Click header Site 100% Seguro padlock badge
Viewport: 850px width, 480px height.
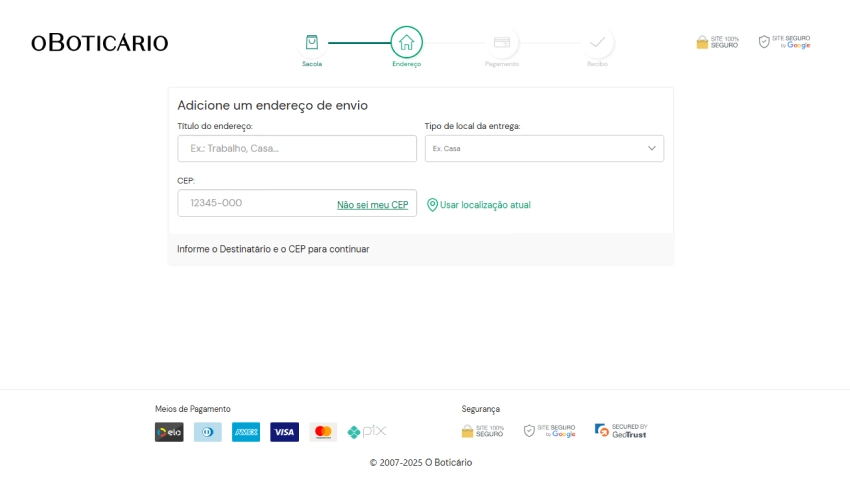coord(717,42)
